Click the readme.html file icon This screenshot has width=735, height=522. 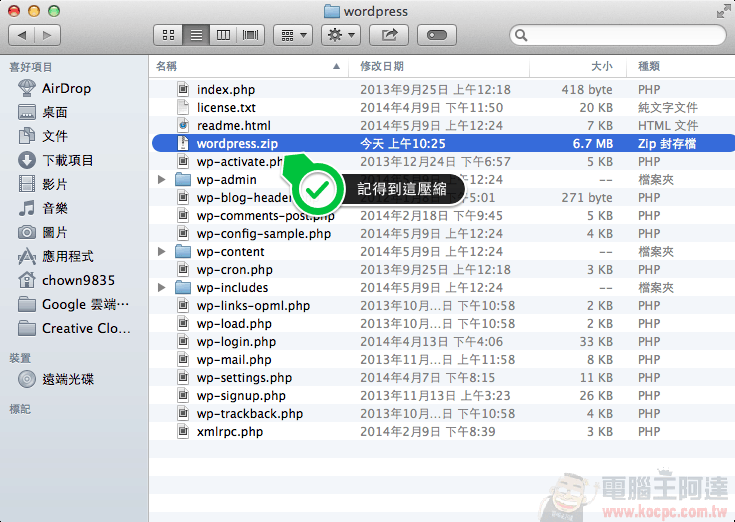pyautogui.click(x=183, y=125)
